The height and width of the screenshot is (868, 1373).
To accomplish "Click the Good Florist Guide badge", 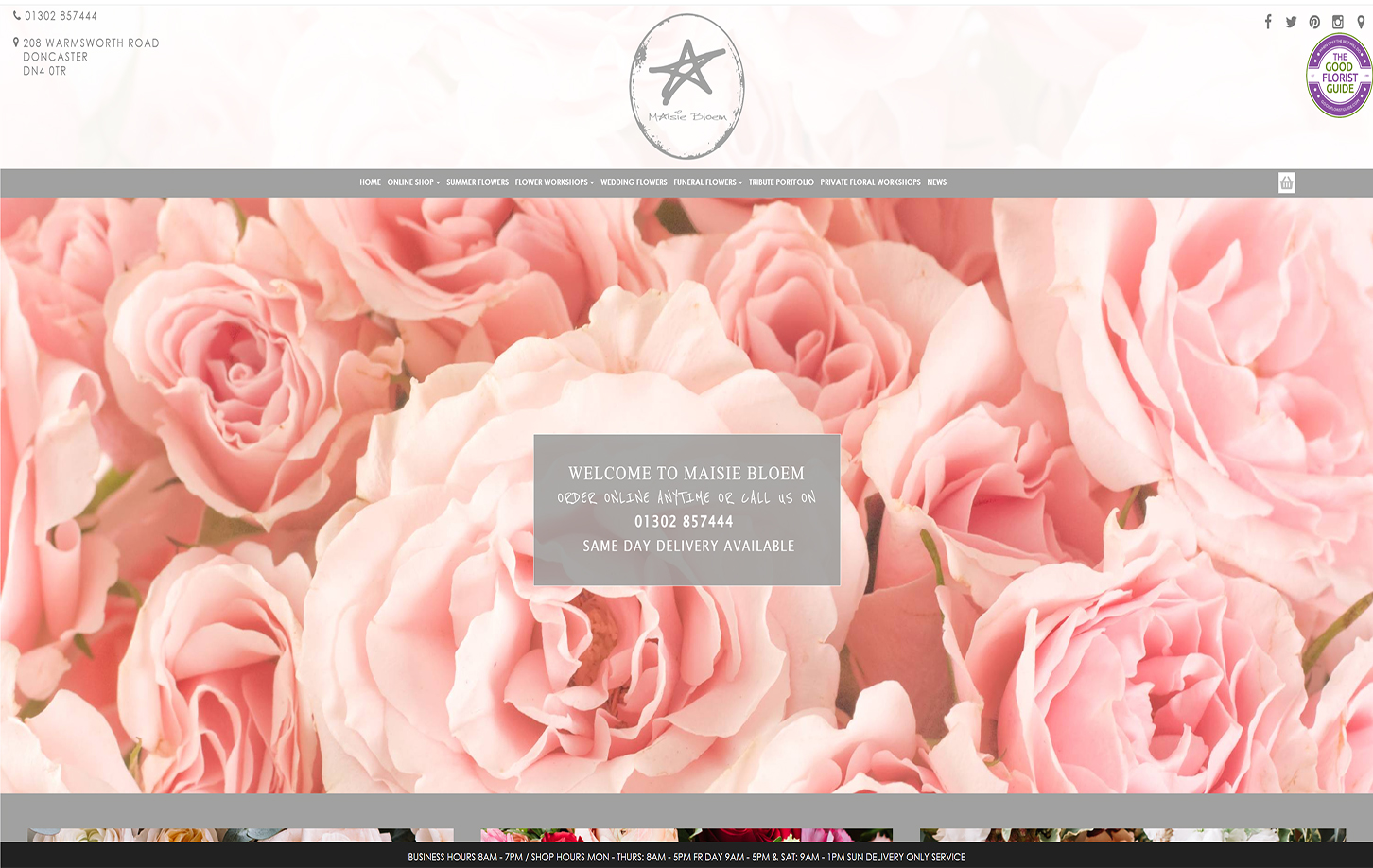I will (1338, 76).
